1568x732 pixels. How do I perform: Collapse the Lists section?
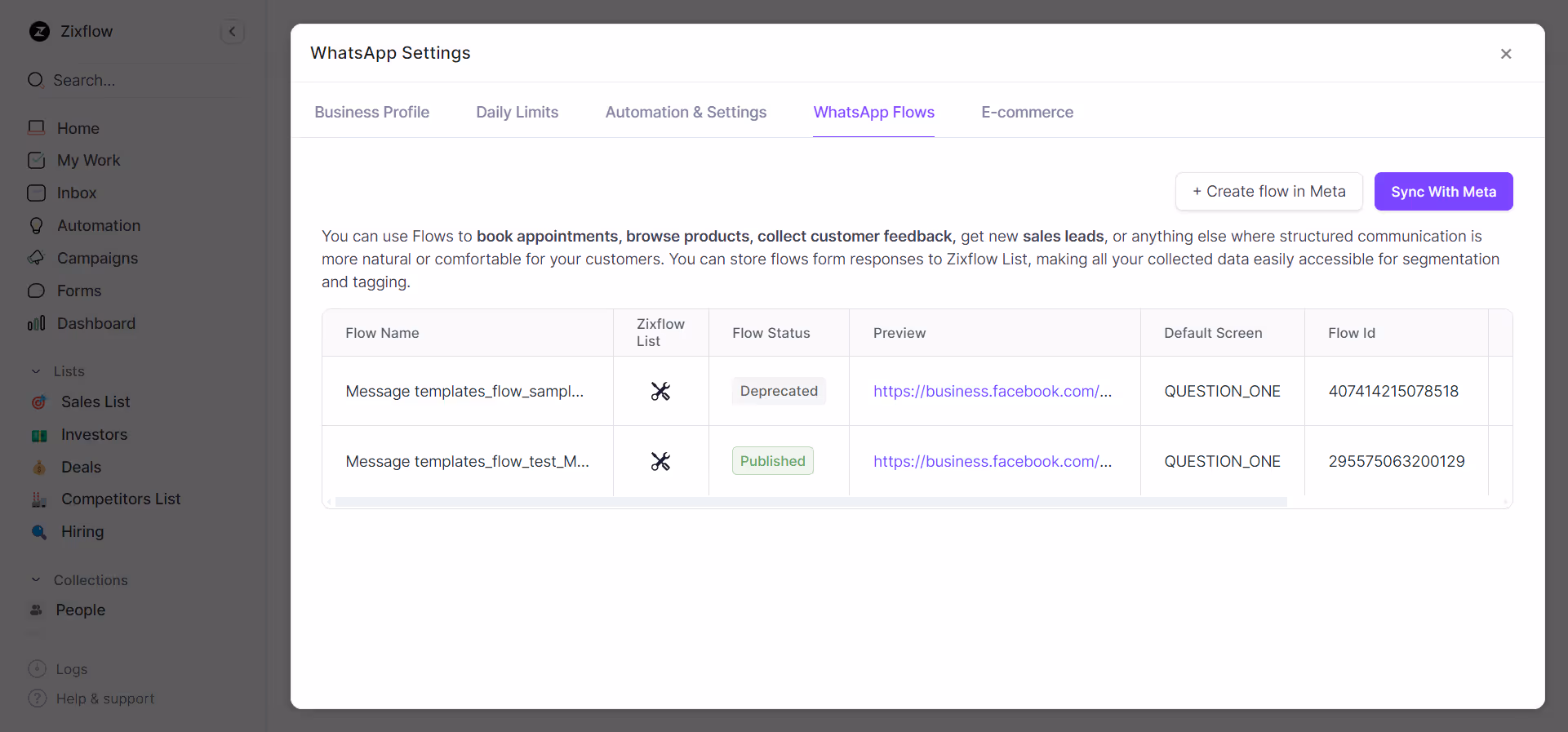pyautogui.click(x=36, y=371)
